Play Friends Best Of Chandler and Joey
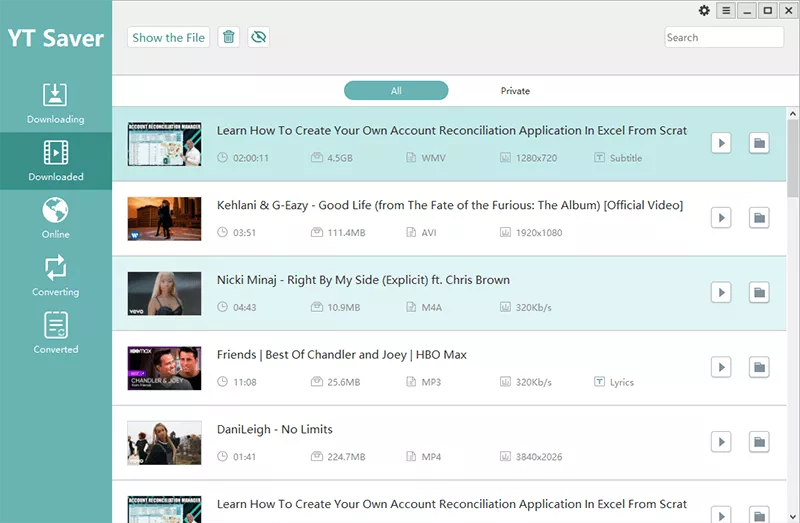 [x=721, y=367]
